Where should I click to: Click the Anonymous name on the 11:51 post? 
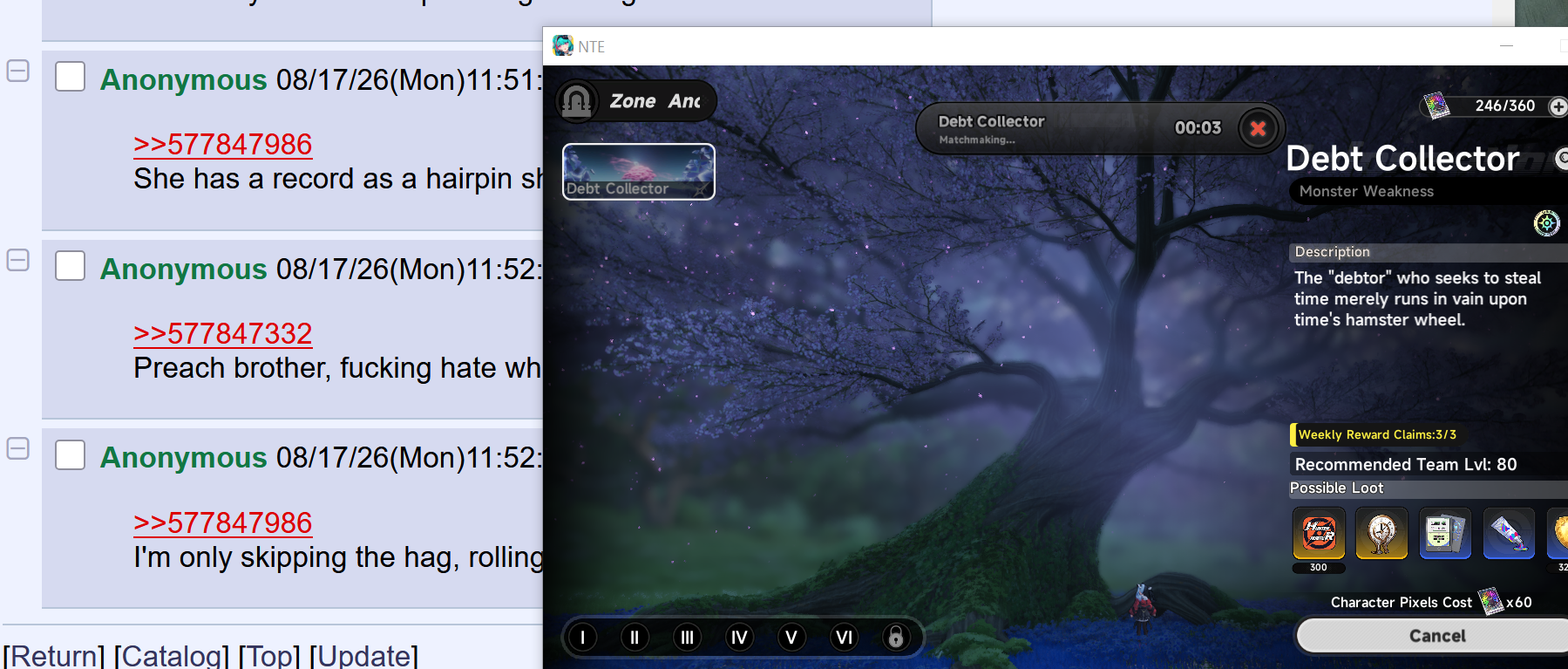pos(184,79)
